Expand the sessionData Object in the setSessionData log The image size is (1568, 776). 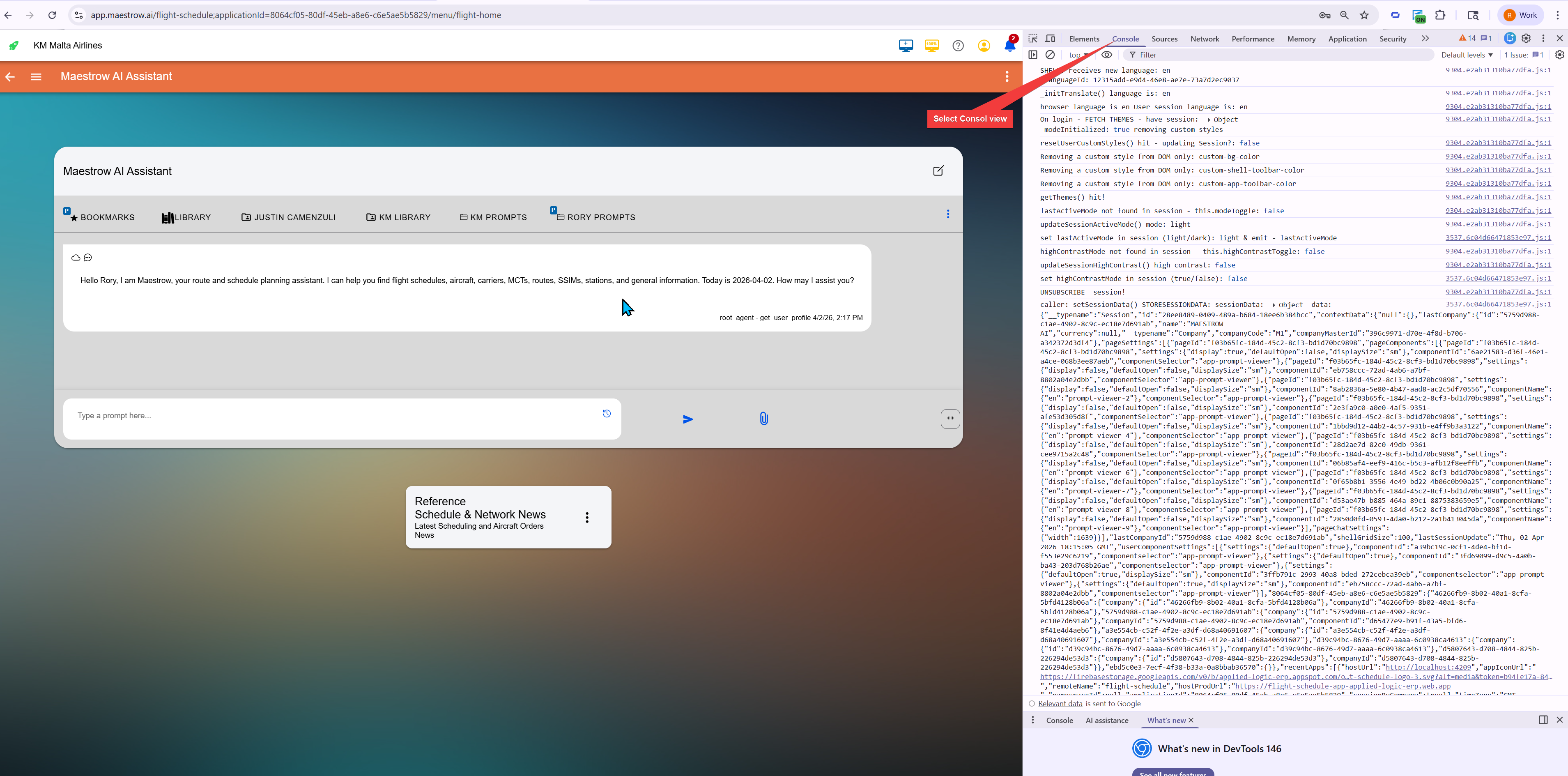[1288, 305]
